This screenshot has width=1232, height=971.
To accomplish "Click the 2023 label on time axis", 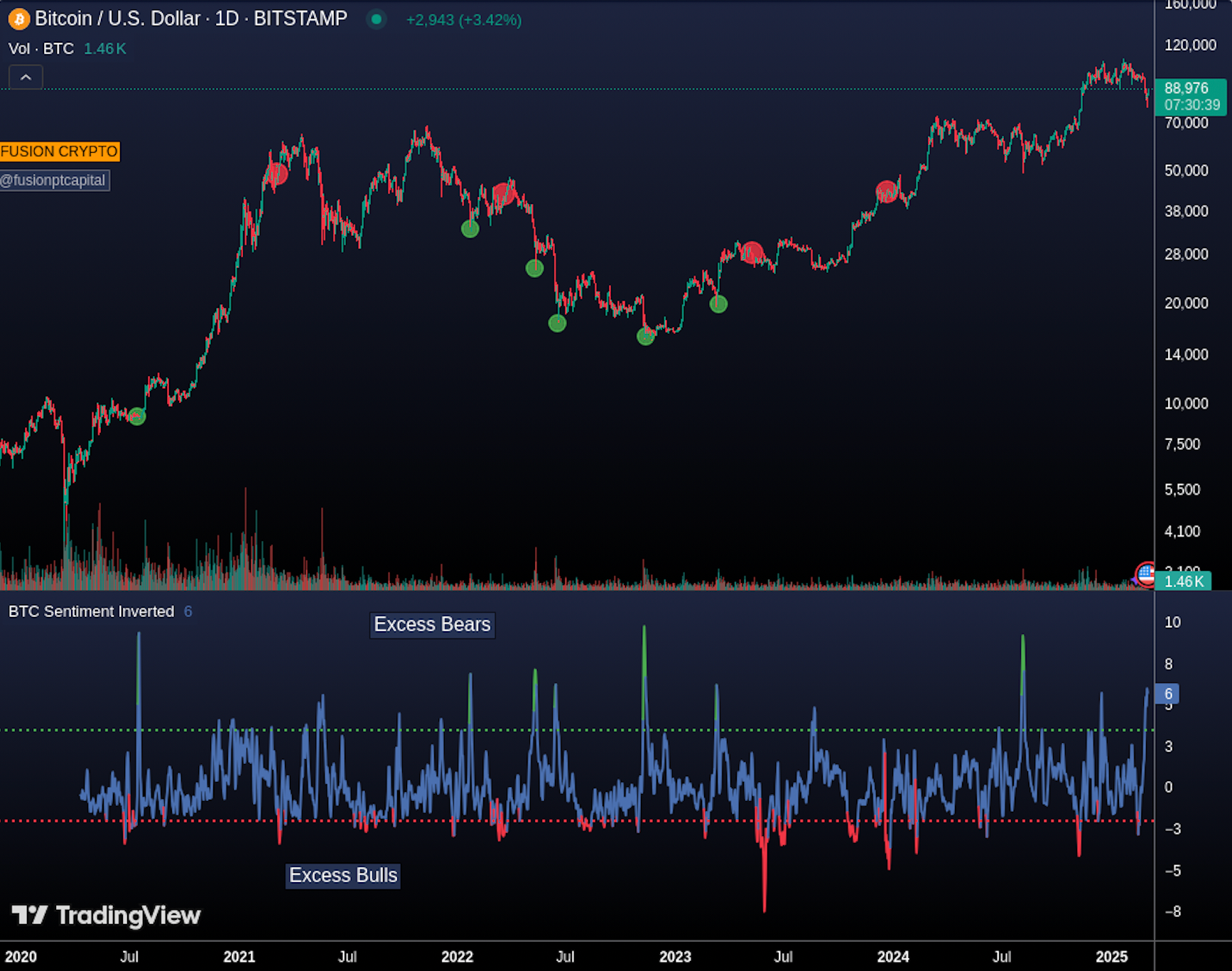I will (x=675, y=957).
